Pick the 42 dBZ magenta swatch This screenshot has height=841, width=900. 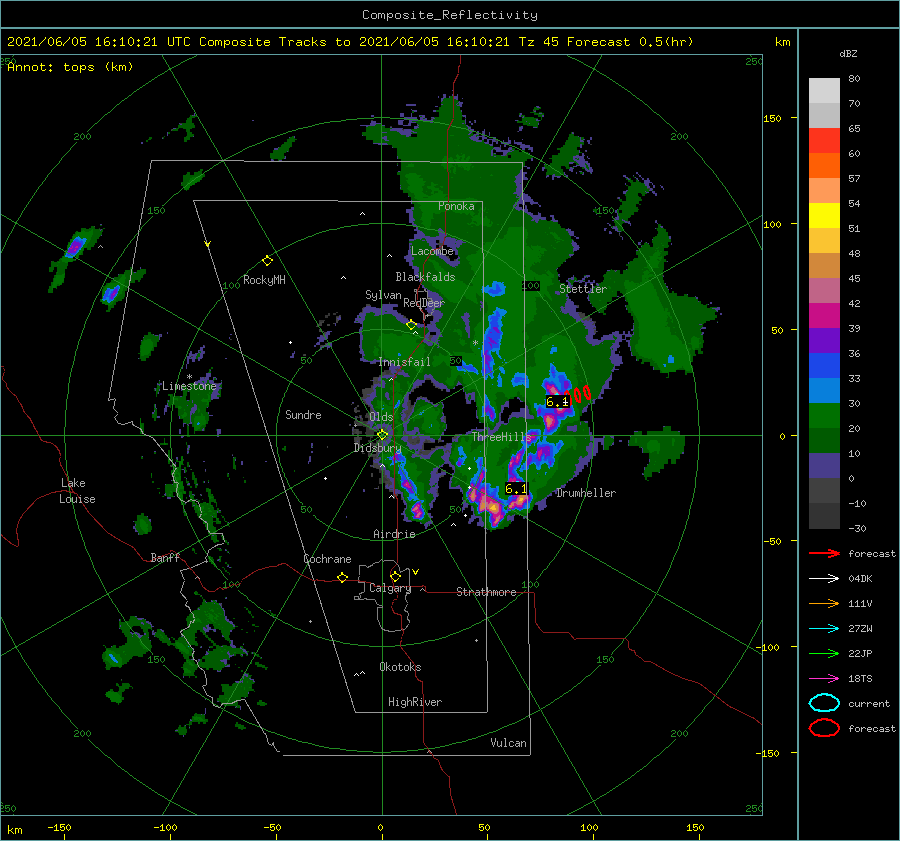click(824, 315)
